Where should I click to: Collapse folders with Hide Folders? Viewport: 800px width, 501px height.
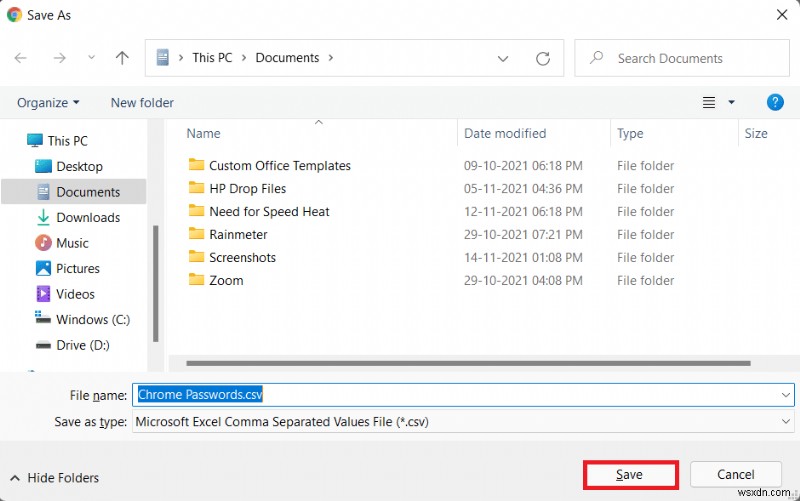(55, 478)
